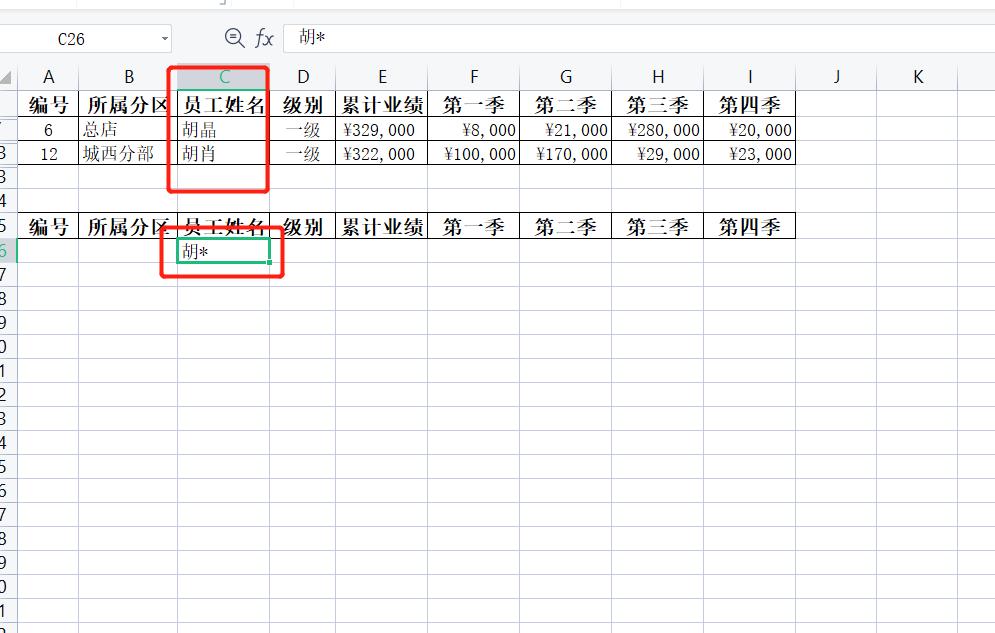Screen dimensions: 995x633
Task: Click the 员工姓名 header in the first table
Action: coord(222,103)
